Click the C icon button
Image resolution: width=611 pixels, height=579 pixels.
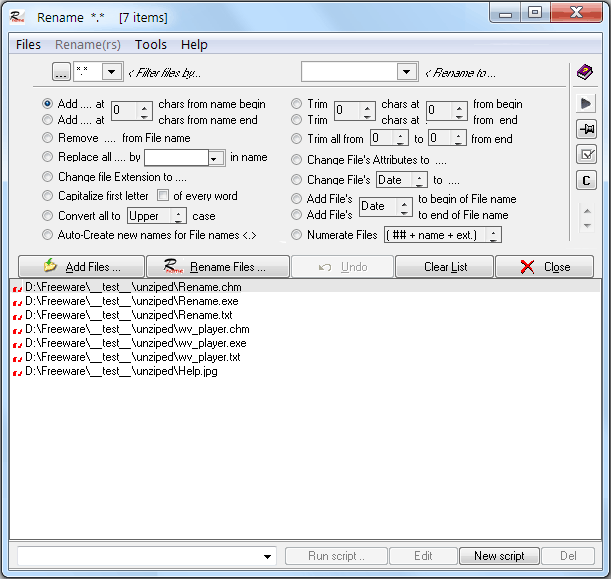[586, 181]
